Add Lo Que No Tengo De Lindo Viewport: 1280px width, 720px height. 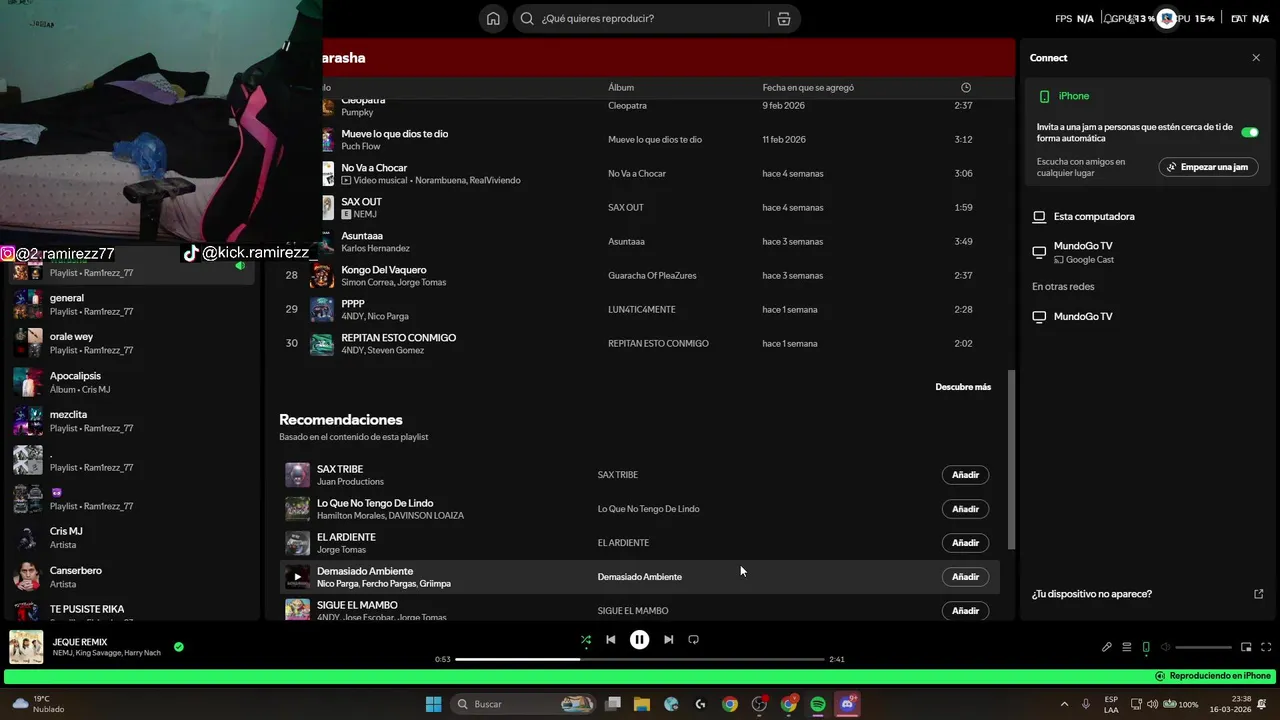[965, 509]
